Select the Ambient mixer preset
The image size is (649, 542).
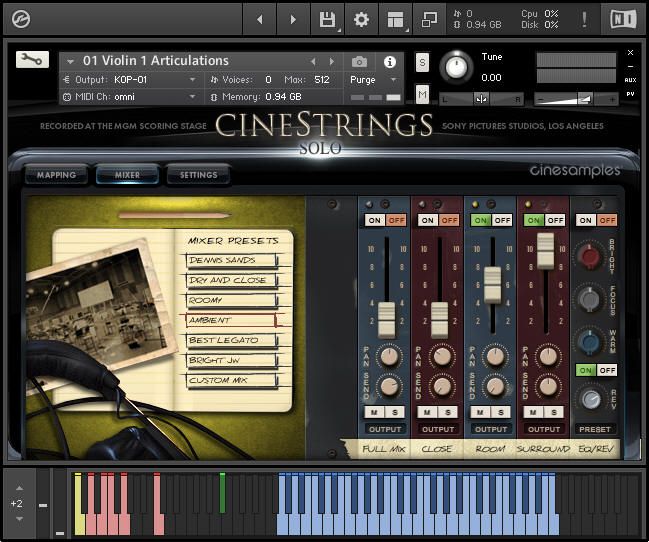coord(231,320)
